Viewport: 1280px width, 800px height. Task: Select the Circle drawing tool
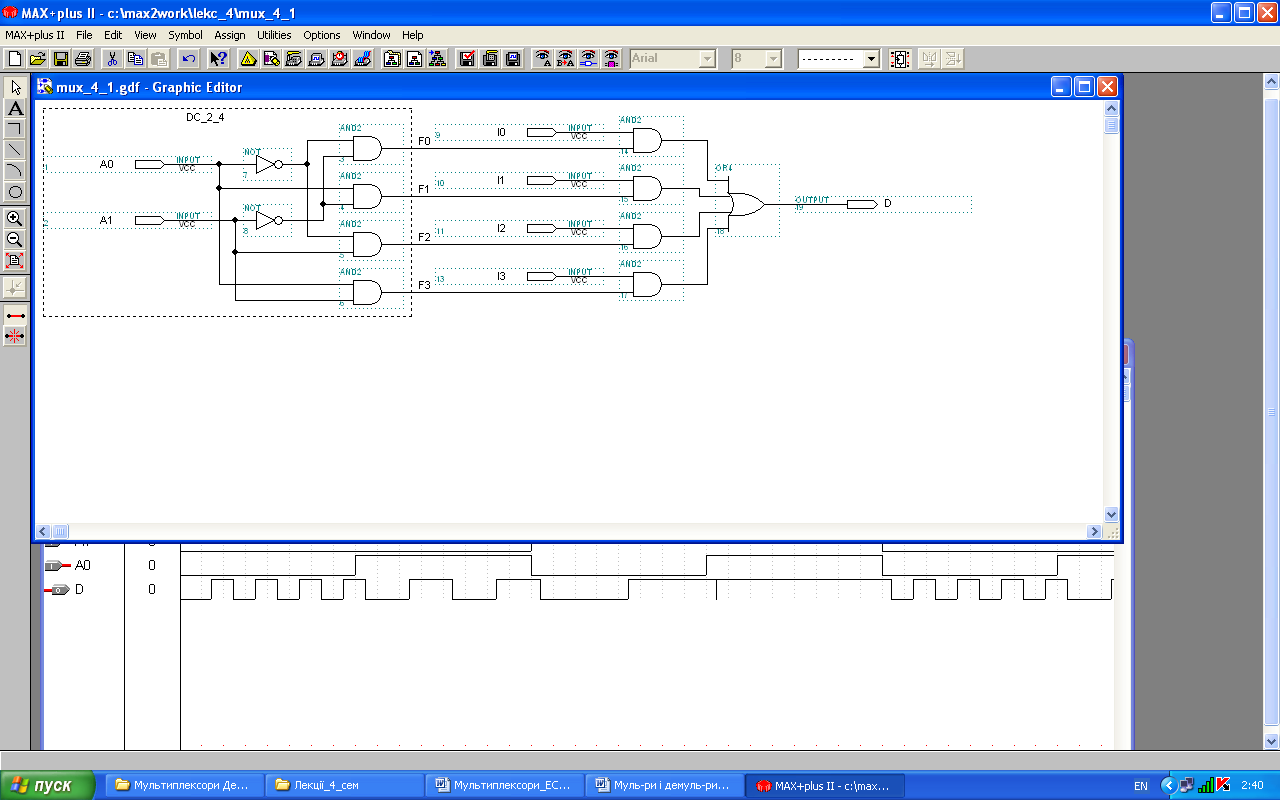(x=15, y=192)
